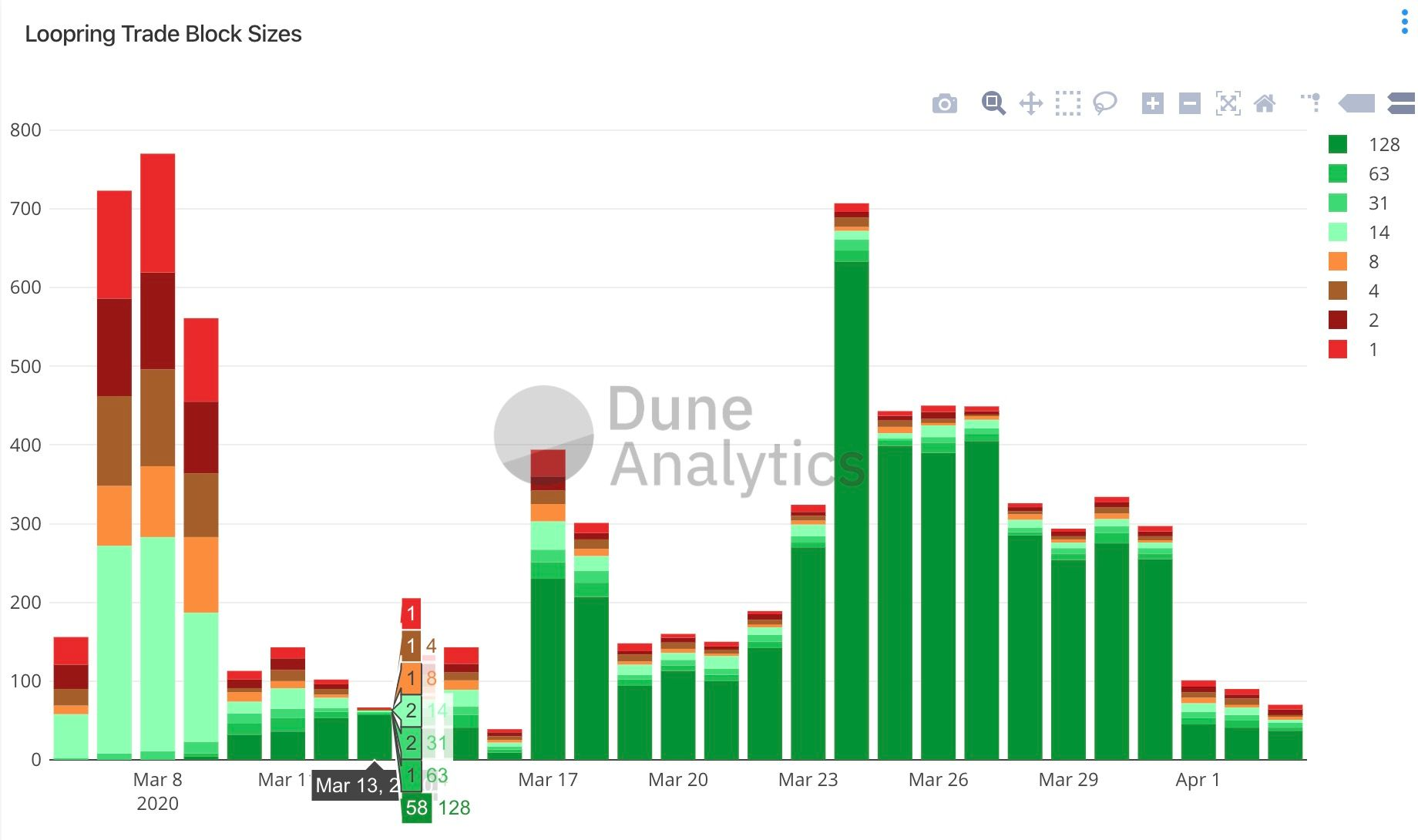Click the green hover label showing 58
This screenshot has height=840, width=1418.
click(x=417, y=808)
